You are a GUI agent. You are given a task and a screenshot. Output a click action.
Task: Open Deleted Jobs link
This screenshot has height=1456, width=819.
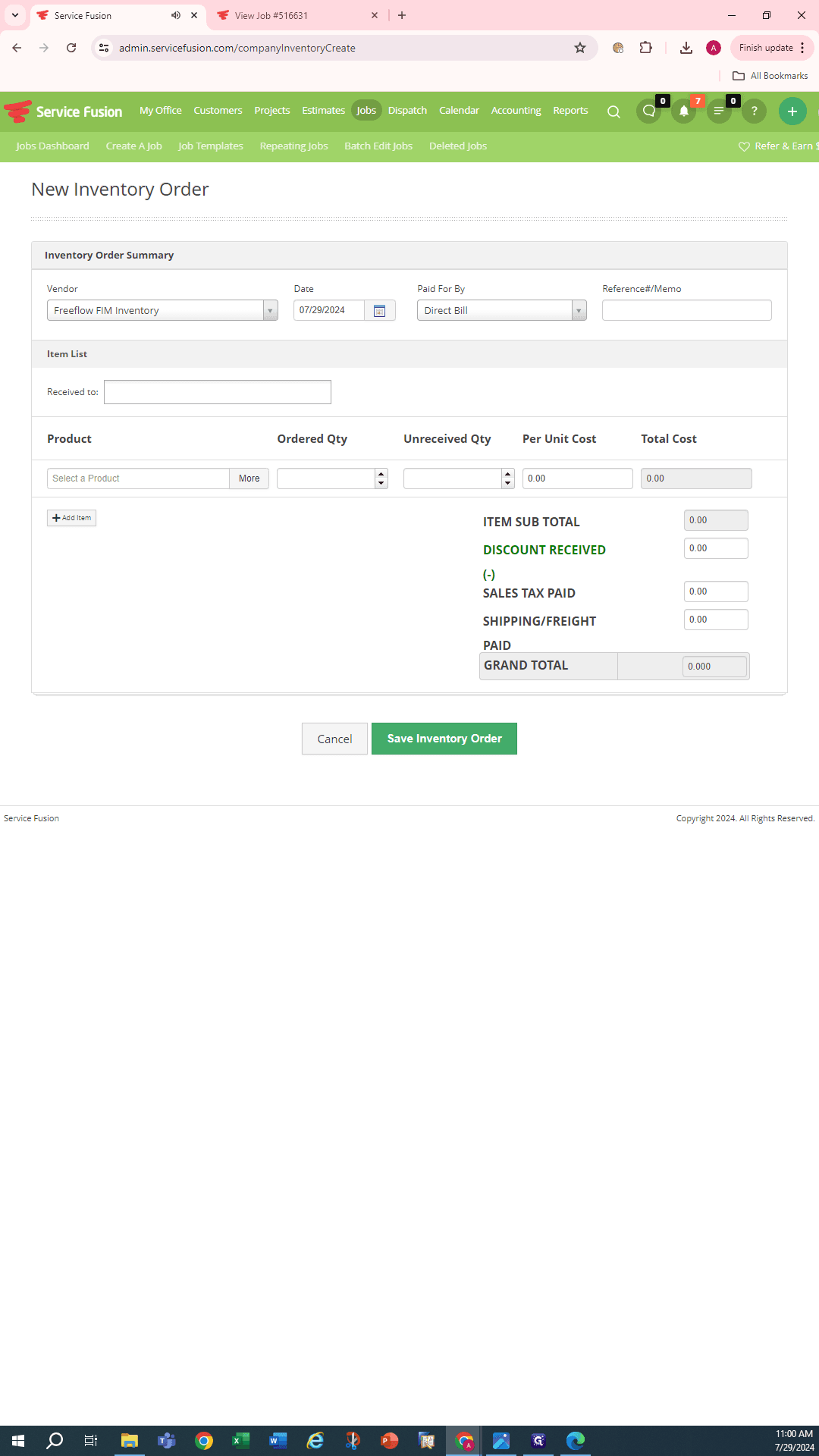coord(458,146)
